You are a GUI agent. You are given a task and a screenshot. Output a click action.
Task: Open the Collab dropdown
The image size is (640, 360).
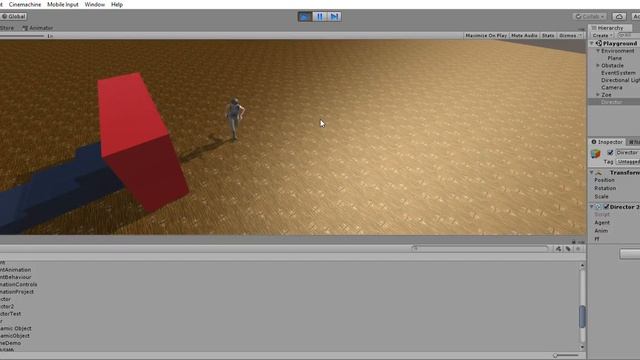589,17
